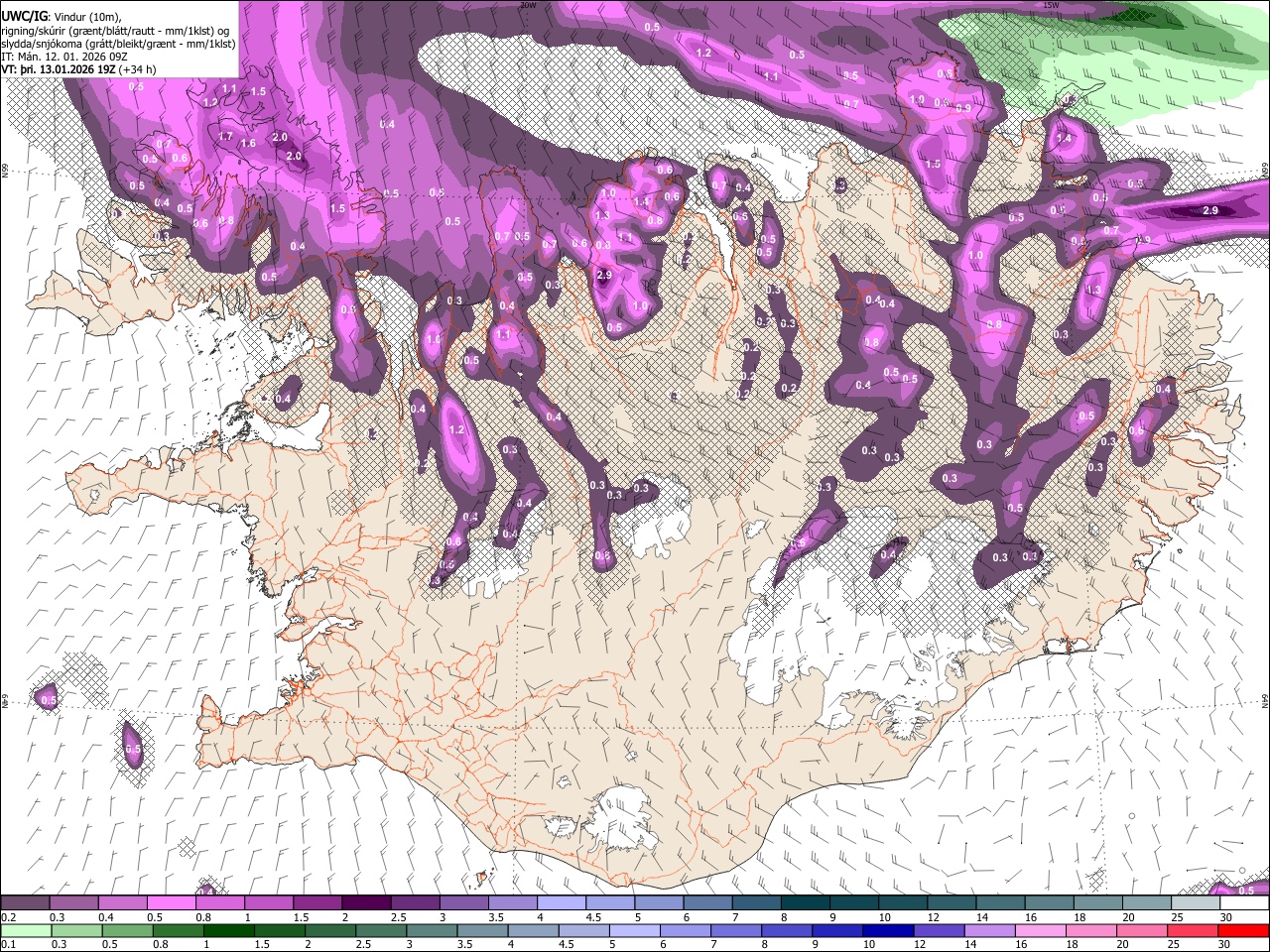This screenshot has height=952, width=1270.
Task: Click the 'rigning/skúrir' legend description line
Action: pyautogui.click(x=115, y=31)
